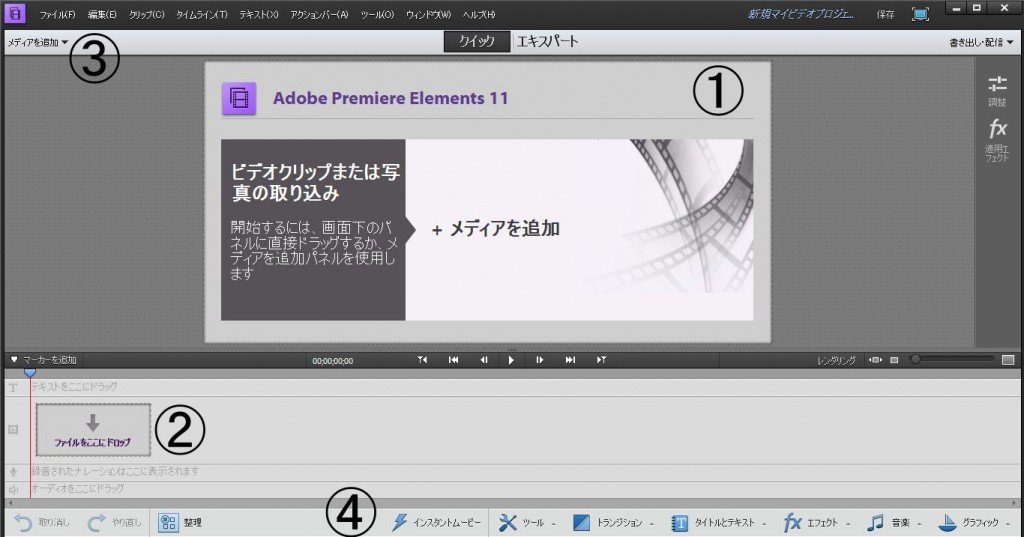This screenshot has height=537, width=1024.
Task: Click the マーカーを追加 button
Action: point(43,360)
